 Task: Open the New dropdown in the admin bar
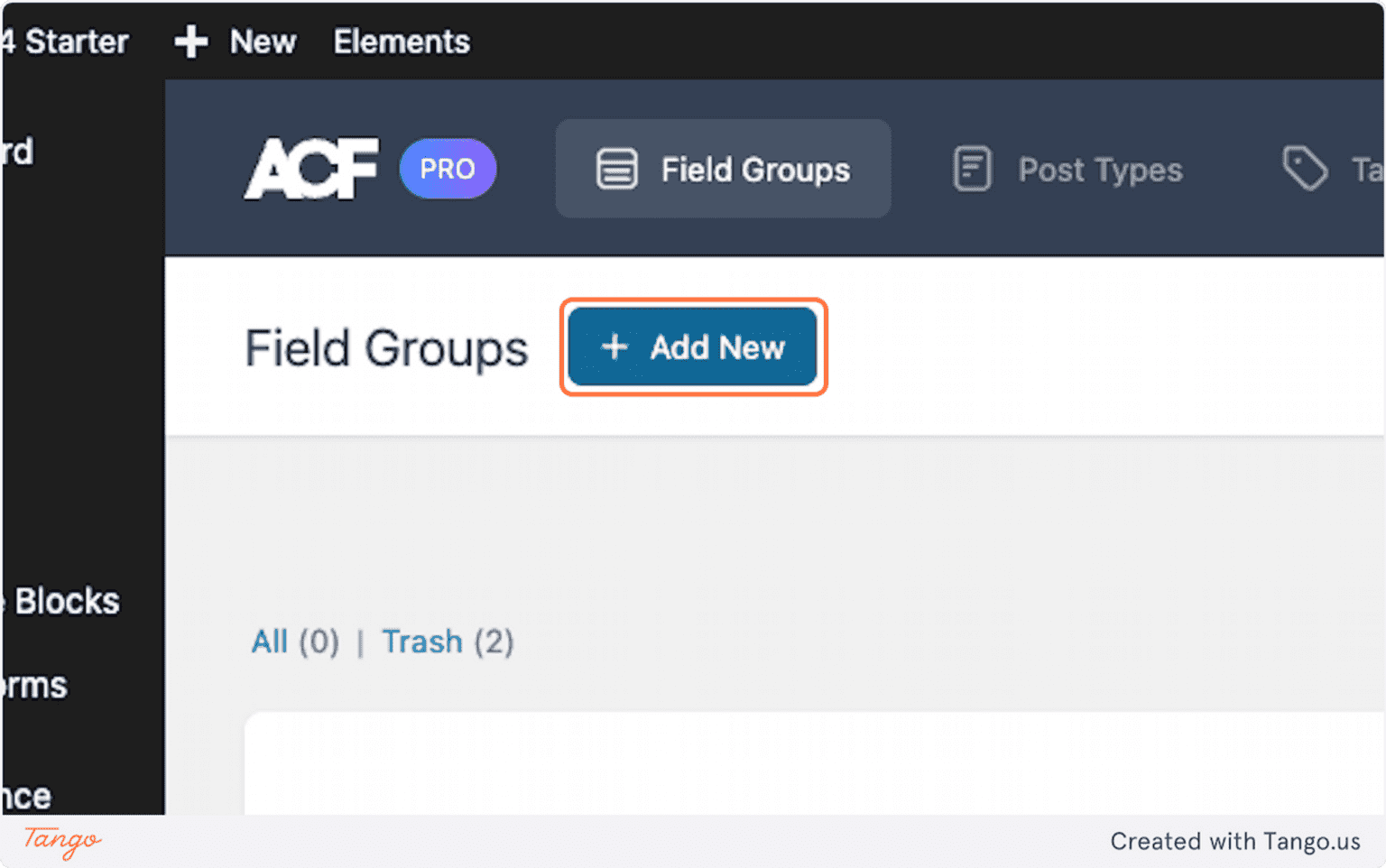(262, 41)
